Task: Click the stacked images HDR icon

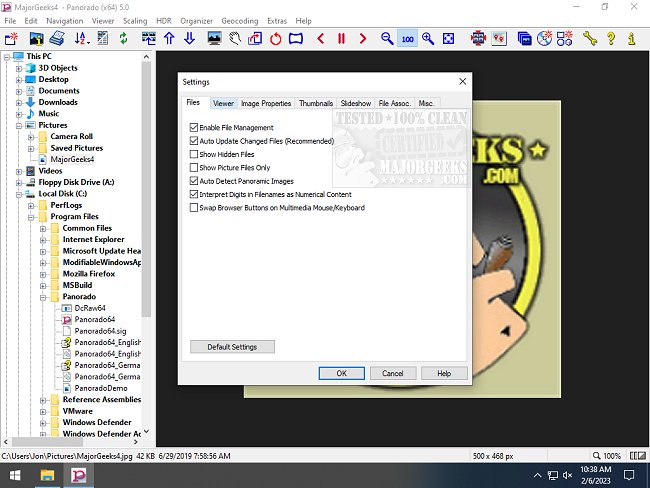Action: 524,39
